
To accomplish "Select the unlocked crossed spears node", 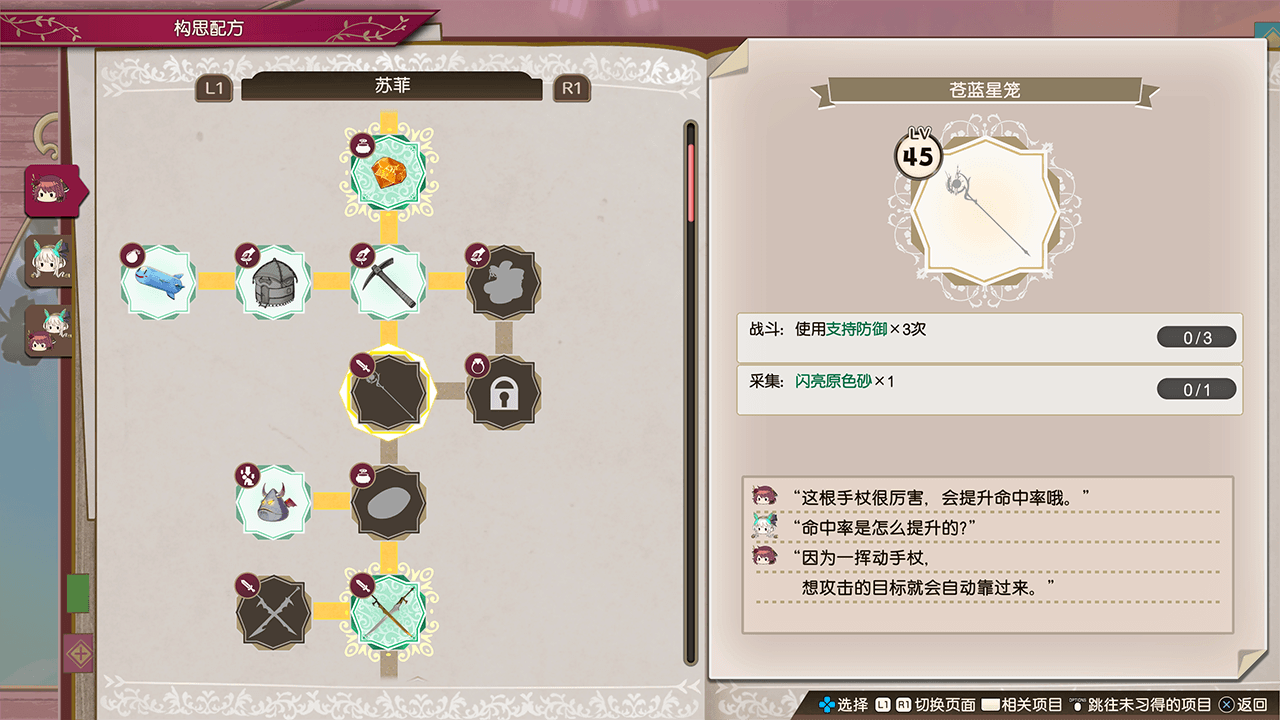I will (388, 609).
